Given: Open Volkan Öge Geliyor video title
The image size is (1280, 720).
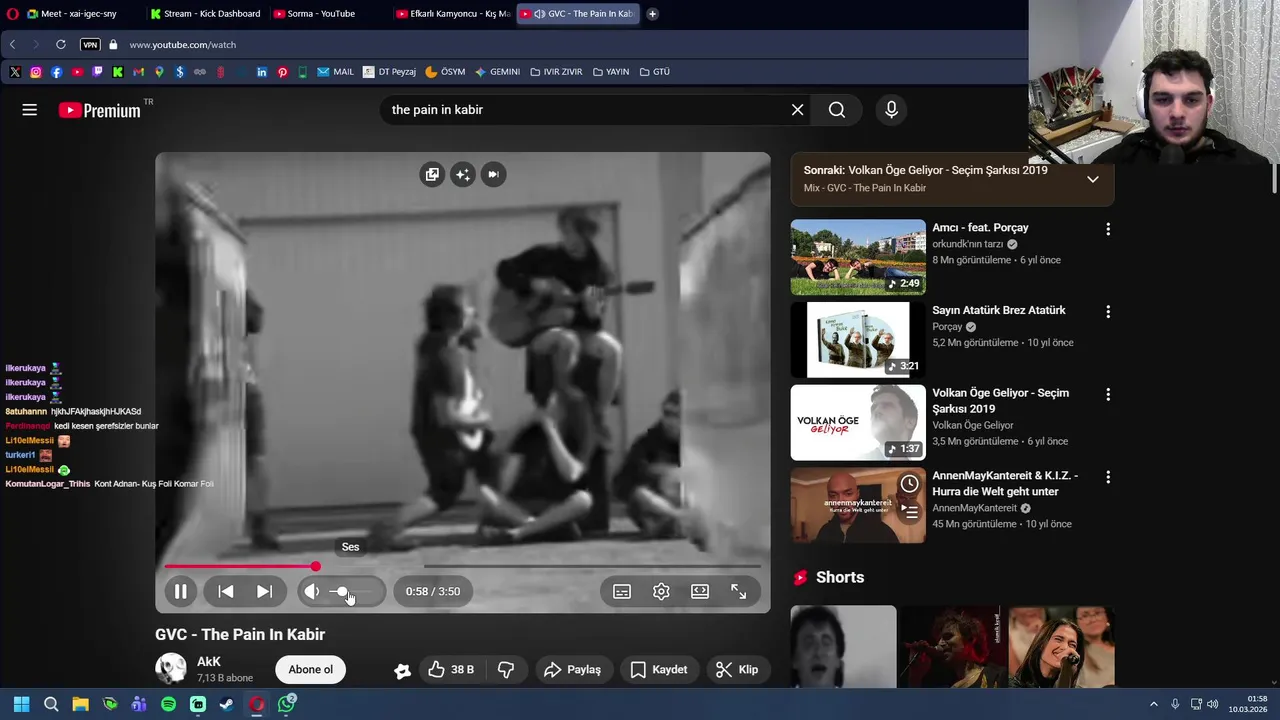Looking at the screenshot, I should pos(1000,401).
